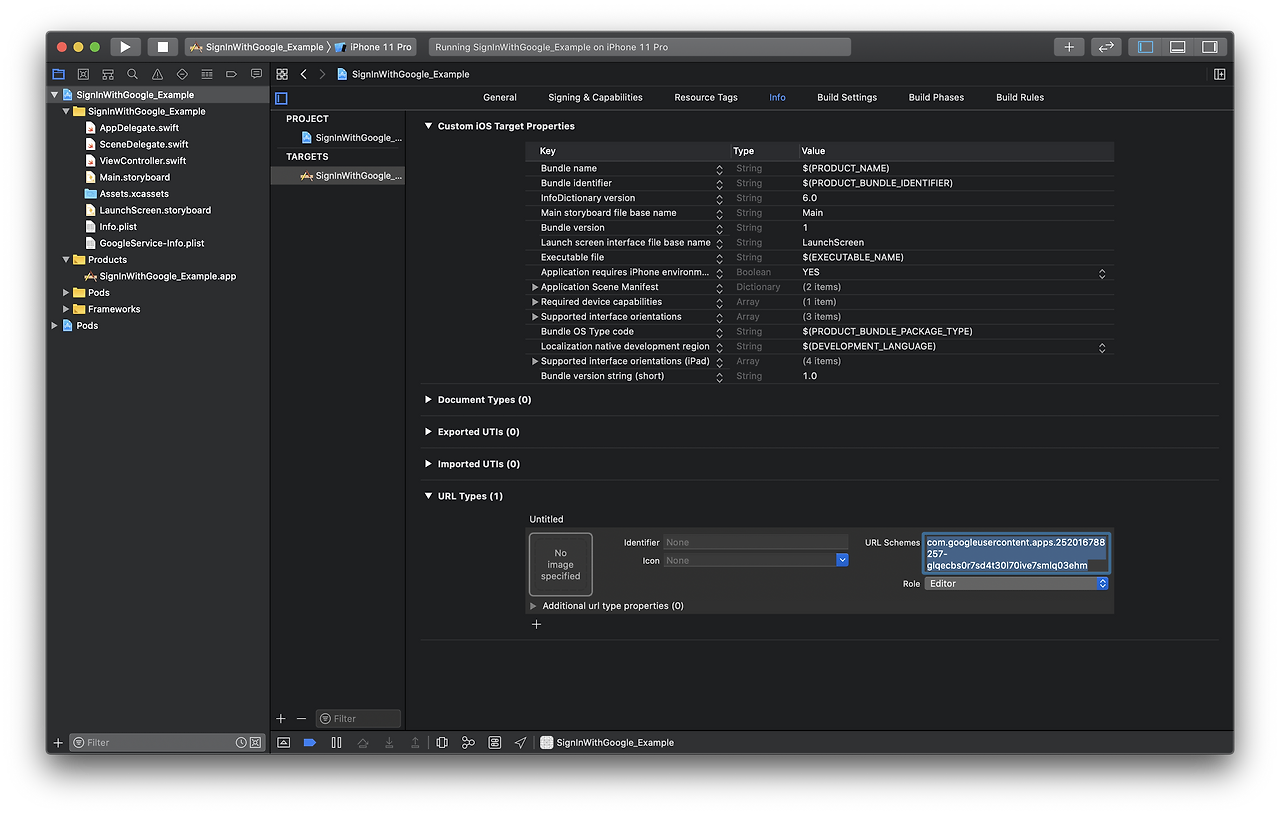Collapse Custom iOS Target Properties section

(428, 126)
